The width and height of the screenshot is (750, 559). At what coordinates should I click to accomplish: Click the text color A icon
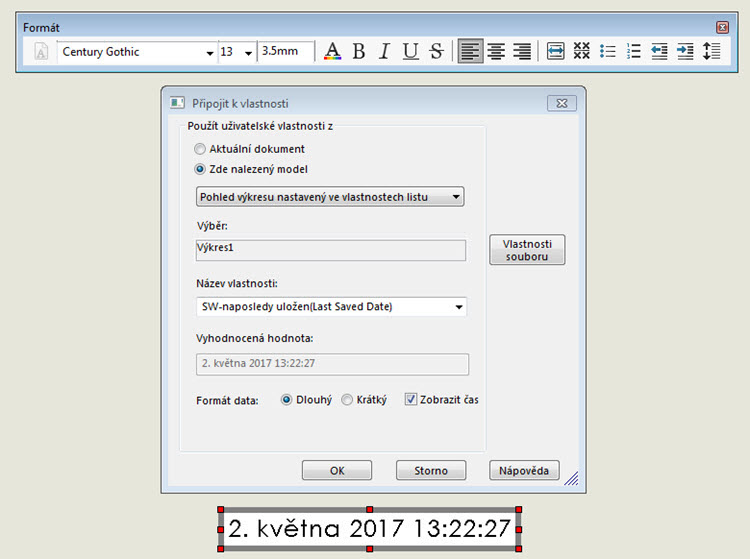332,51
